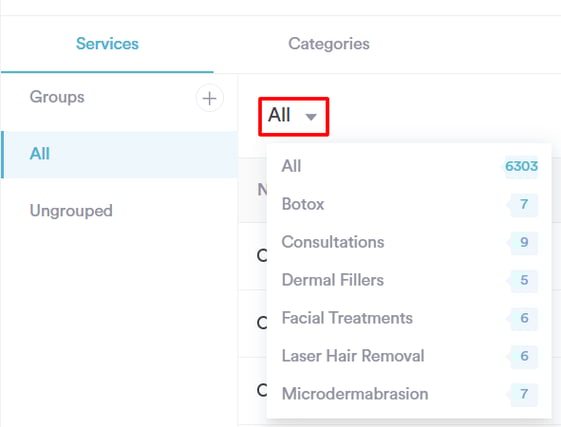
Task: Select the All option showing 6303
Action: [409, 166]
